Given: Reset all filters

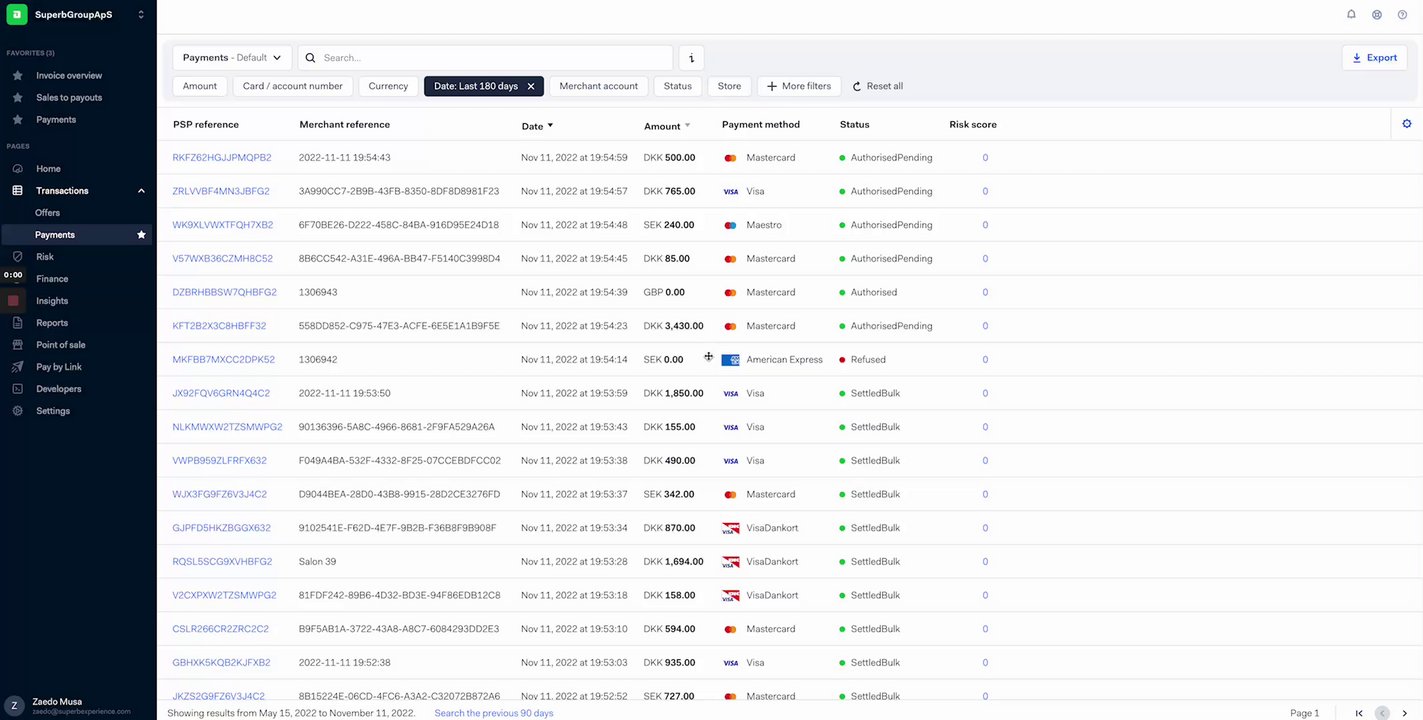Looking at the screenshot, I should (878, 87).
